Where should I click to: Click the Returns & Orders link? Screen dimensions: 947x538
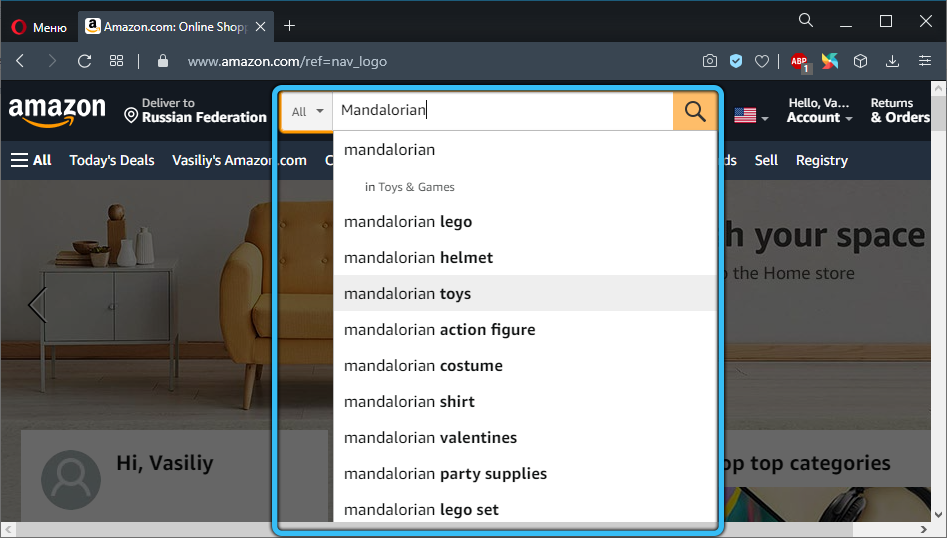[x=899, y=110]
